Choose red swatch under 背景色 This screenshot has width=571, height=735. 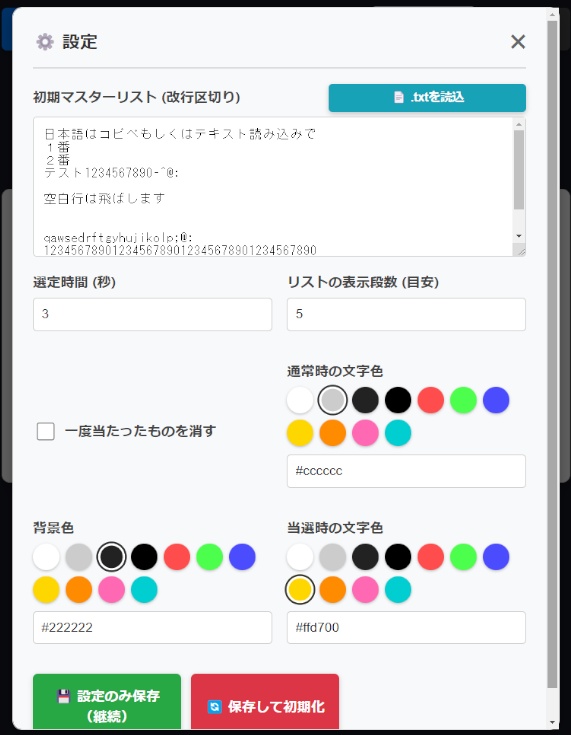pos(177,557)
